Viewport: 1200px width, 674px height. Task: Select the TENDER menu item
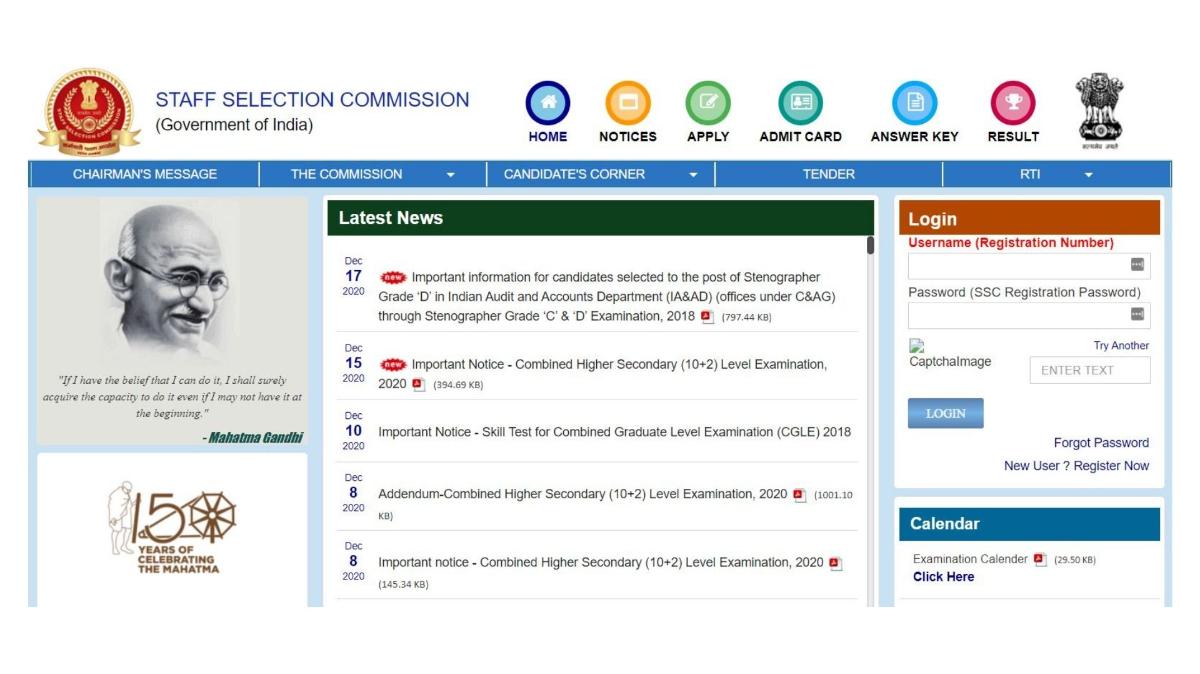pos(827,173)
